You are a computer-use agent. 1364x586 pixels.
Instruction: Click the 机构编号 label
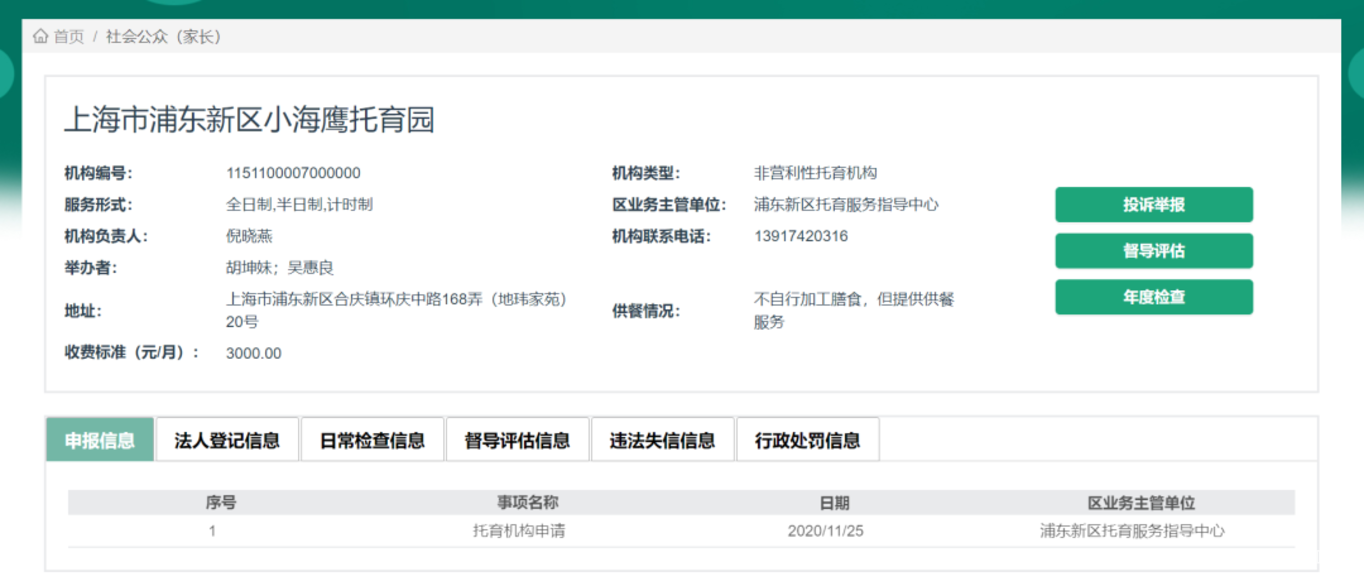(x=98, y=173)
